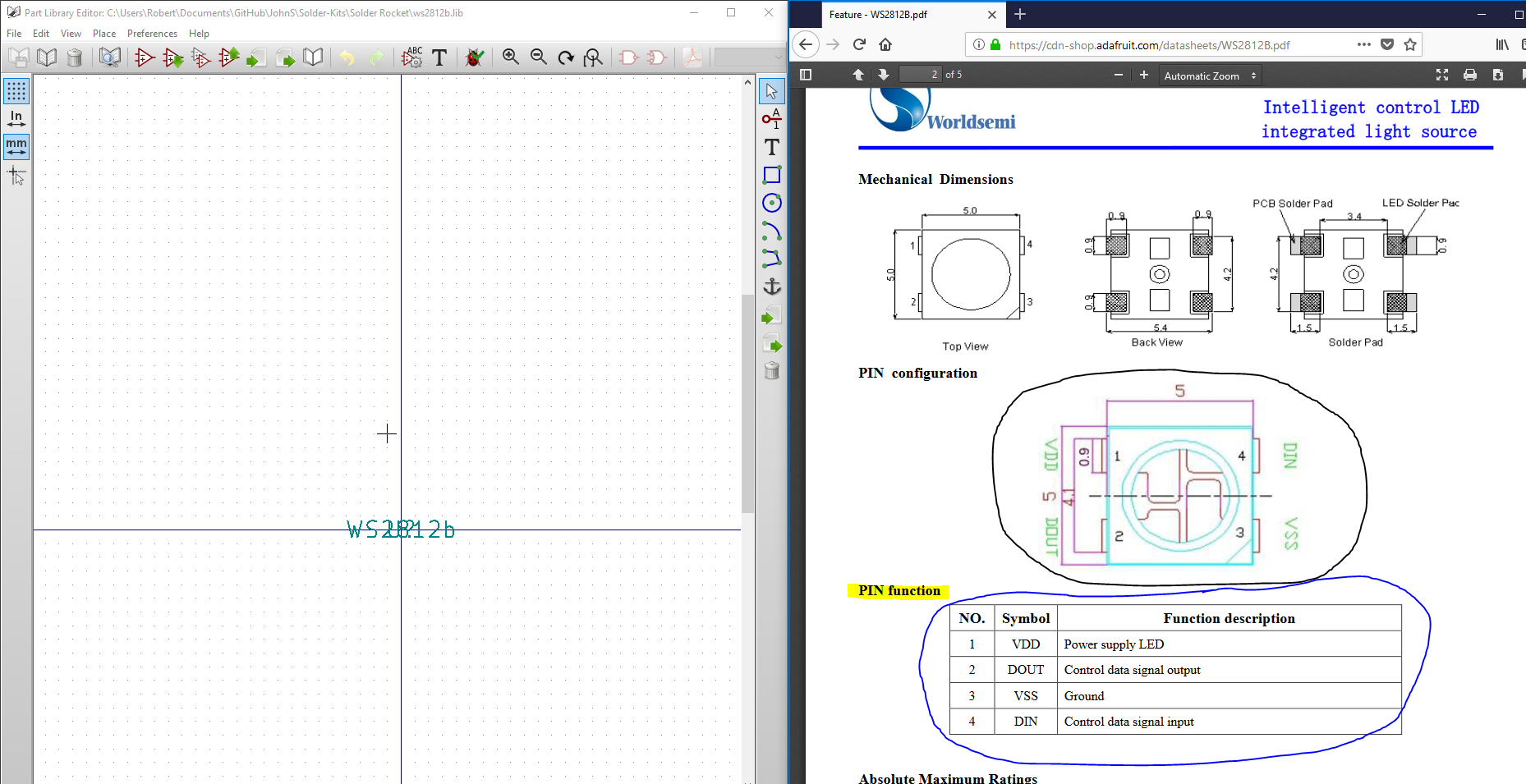Screen dimensions: 1526x784
Task: Reload the PDF page
Action: (859, 44)
